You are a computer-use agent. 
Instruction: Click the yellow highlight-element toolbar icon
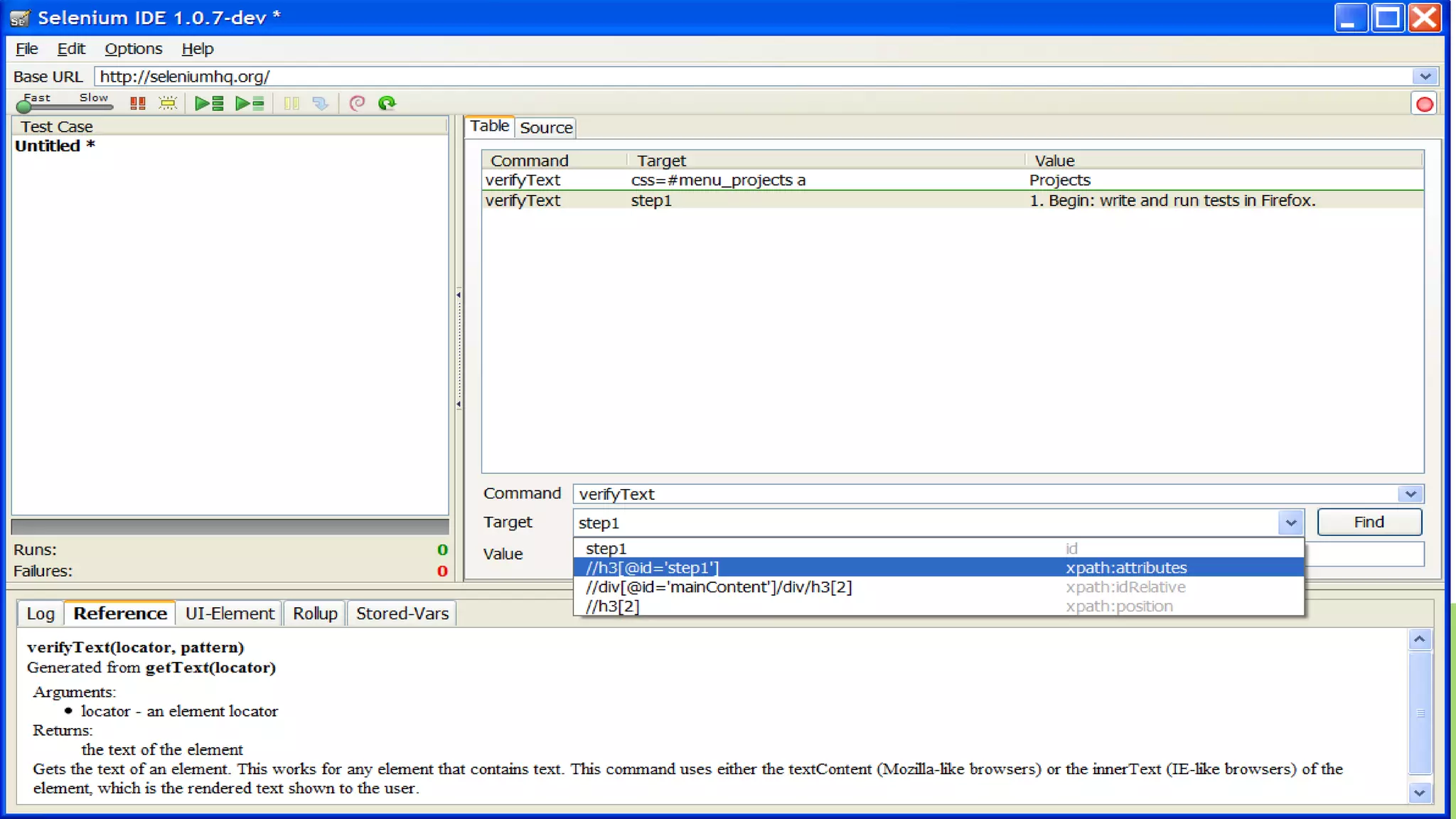(x=168, y=104)
